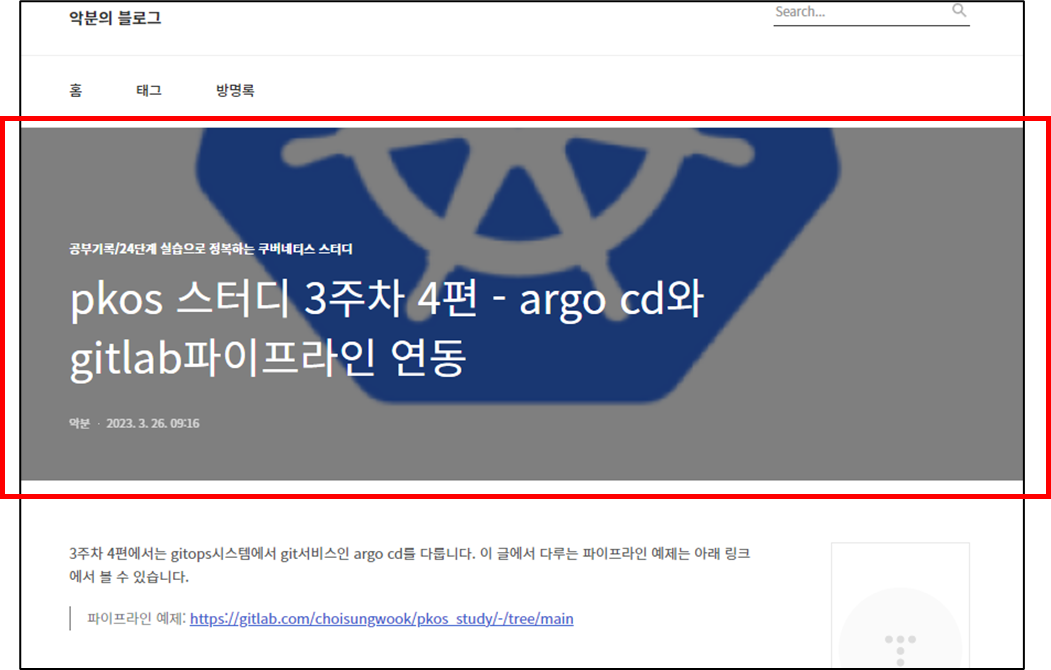Click the search magnifier icon
1051x670 pixels.
pyautogui.click(x=959, y=10)
